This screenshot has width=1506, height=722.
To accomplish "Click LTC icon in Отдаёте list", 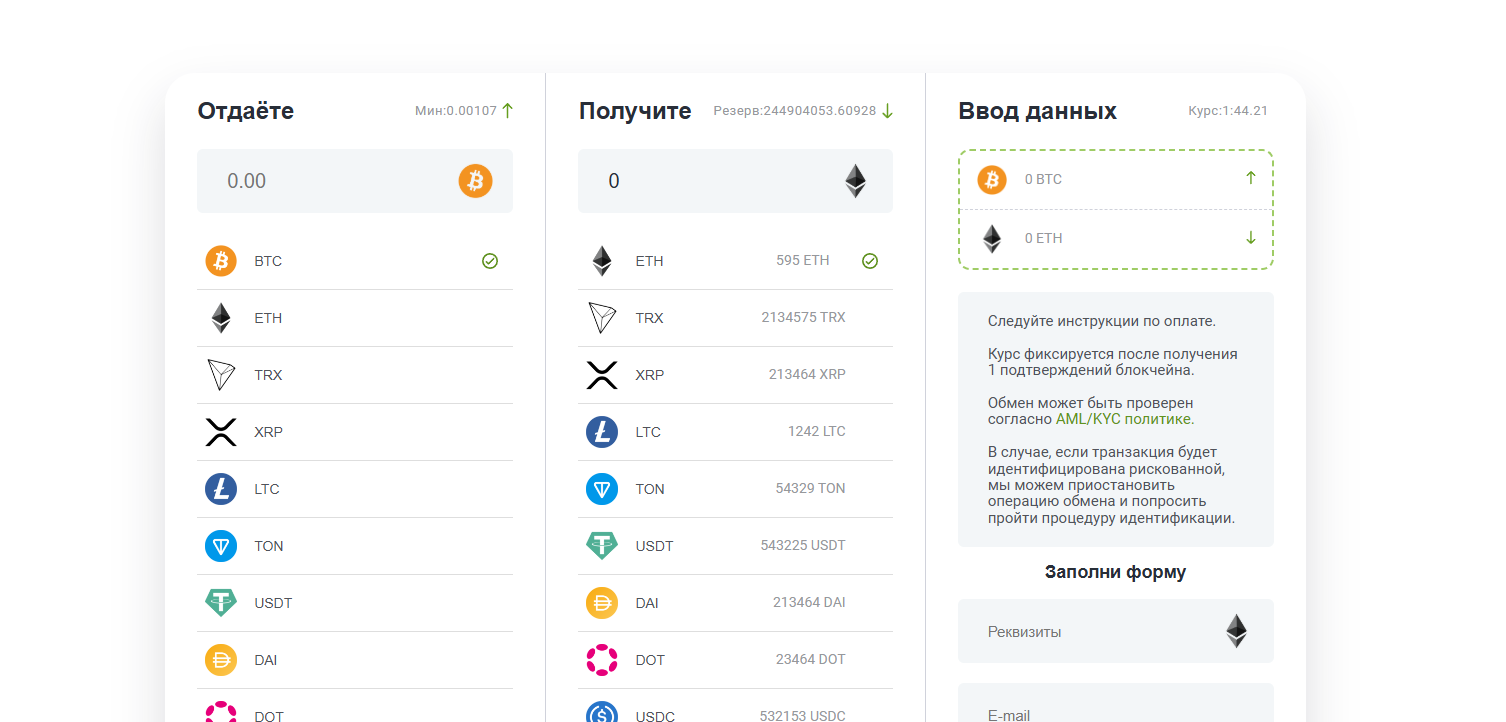I will coord(221,489).
